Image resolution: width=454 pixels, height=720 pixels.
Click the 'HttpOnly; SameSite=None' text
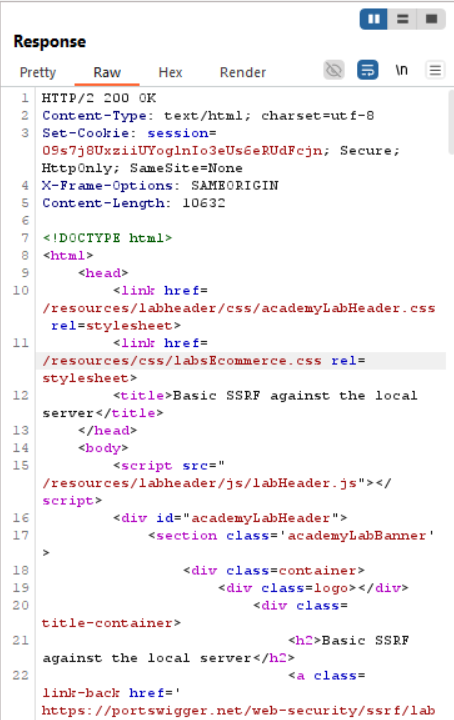click(x=142, y=168)
